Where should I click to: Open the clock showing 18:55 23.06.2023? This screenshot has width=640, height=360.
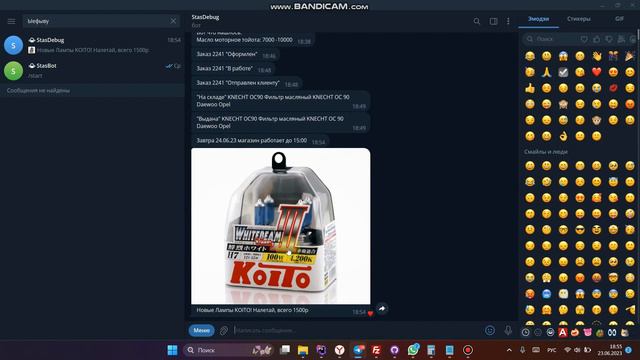610,350
